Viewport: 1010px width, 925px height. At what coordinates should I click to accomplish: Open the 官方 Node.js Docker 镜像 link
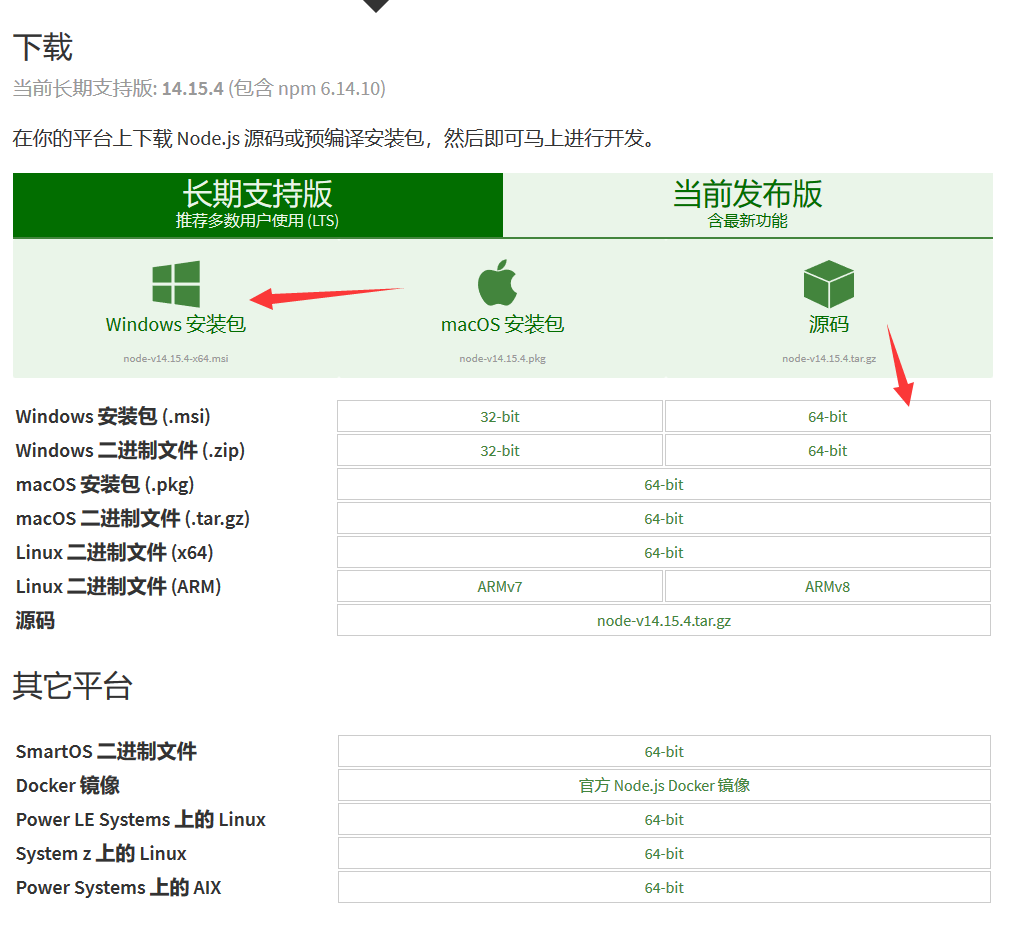click(x=664, y=786)
